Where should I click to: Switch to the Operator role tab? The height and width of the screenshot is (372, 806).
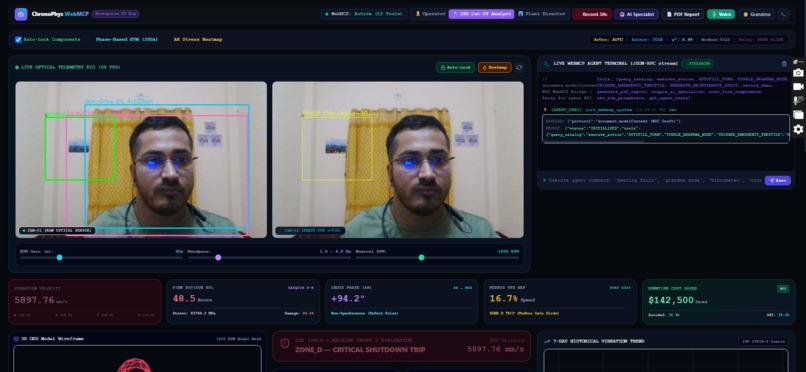pos(431,14)
